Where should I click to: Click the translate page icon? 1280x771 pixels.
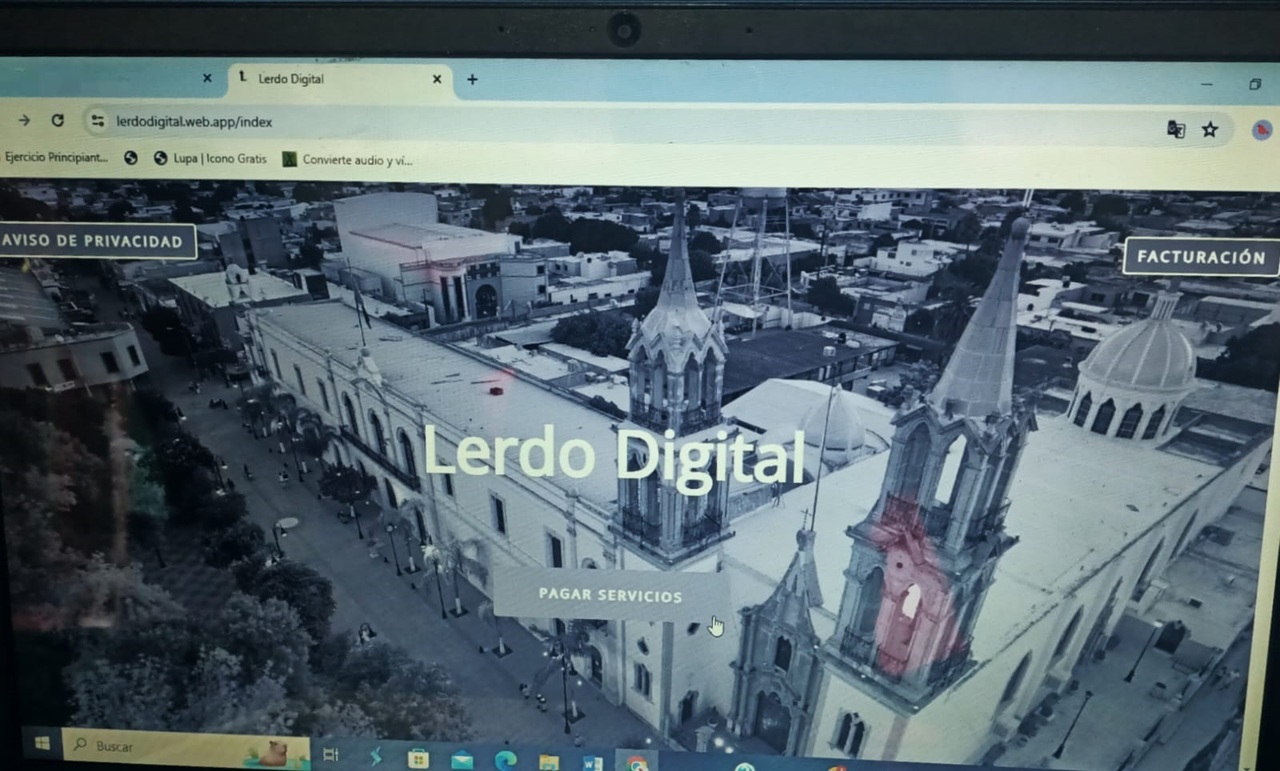(x=1176, y=129)
